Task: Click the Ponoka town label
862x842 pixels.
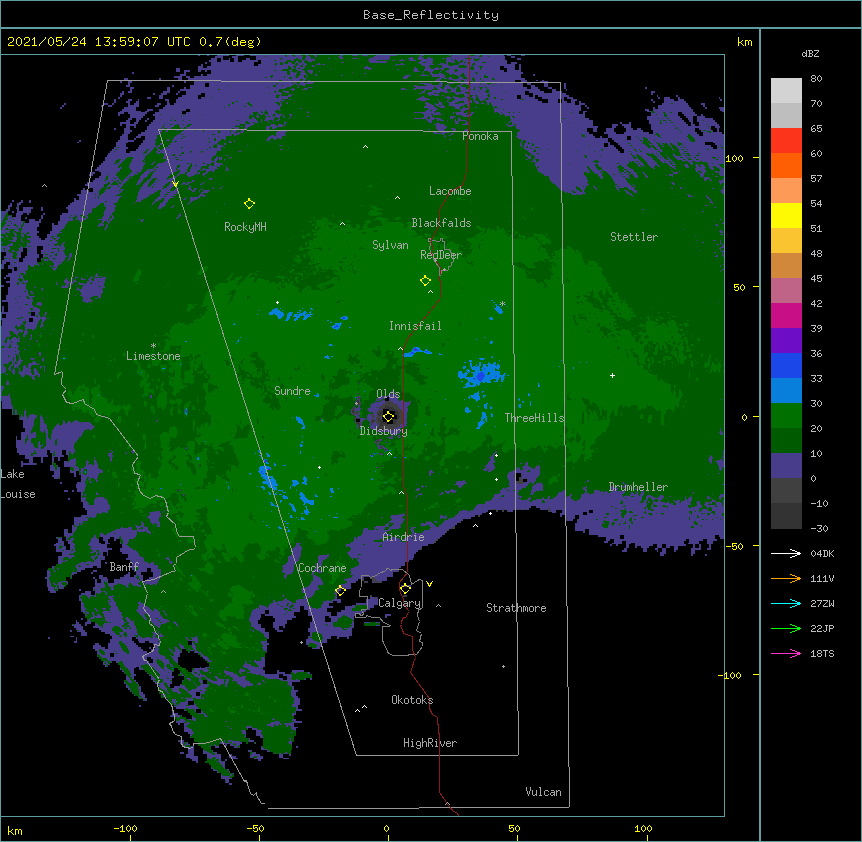Action: click(x=480, y=136)
